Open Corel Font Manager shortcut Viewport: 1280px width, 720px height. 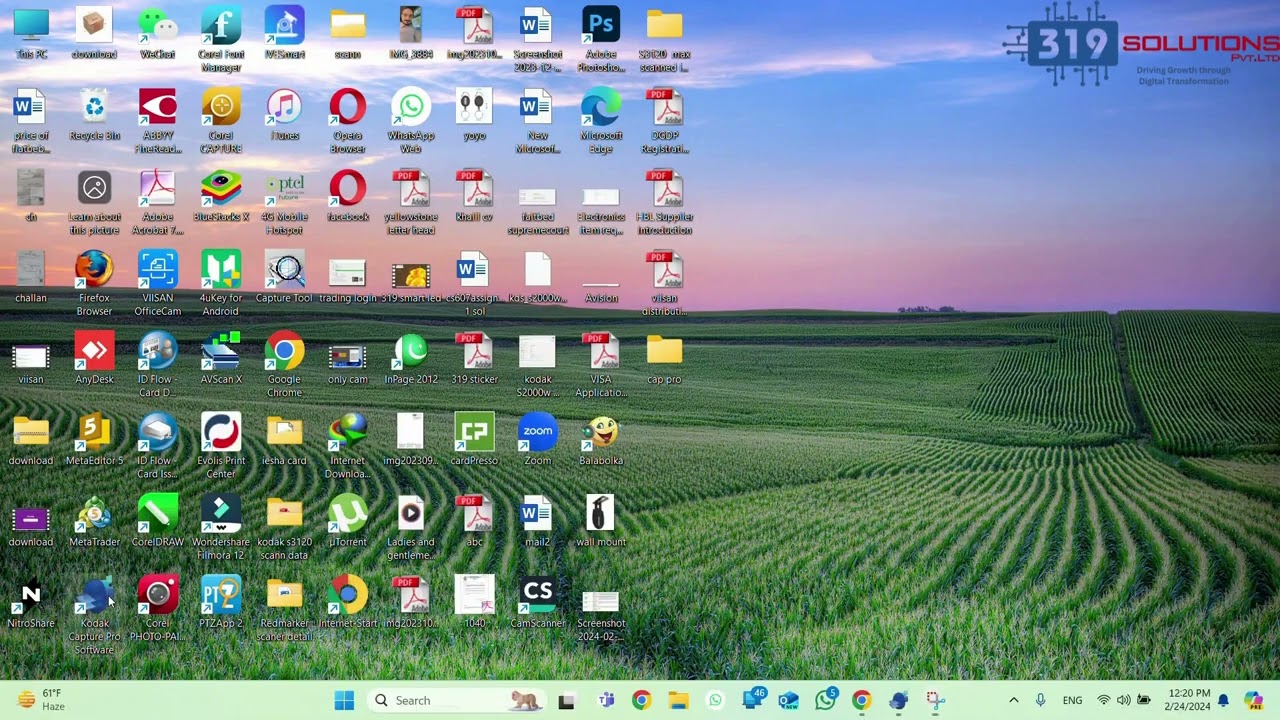(221, 40)
